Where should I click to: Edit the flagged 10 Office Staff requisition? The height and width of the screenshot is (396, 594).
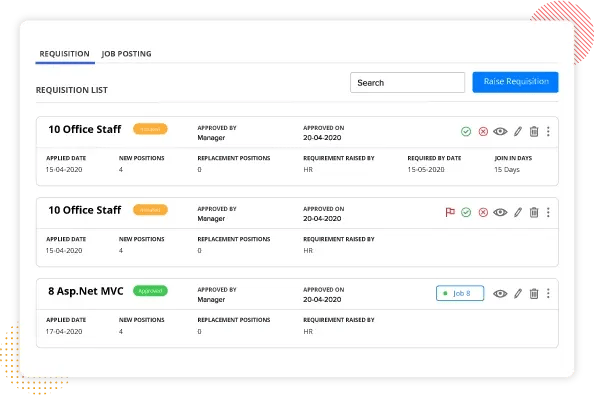(x=518, y=212)
